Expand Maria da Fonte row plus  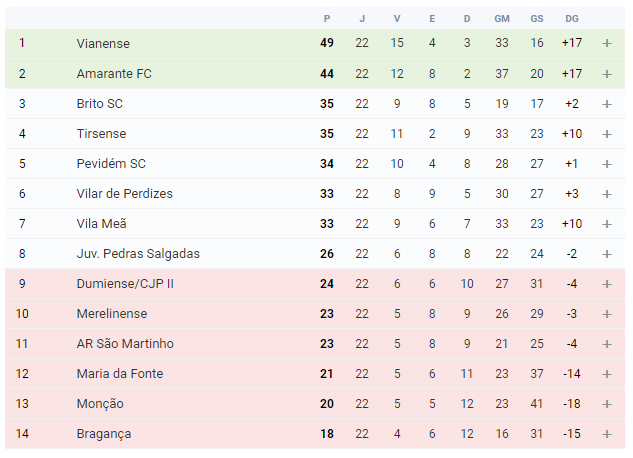(x=607, y=374)
